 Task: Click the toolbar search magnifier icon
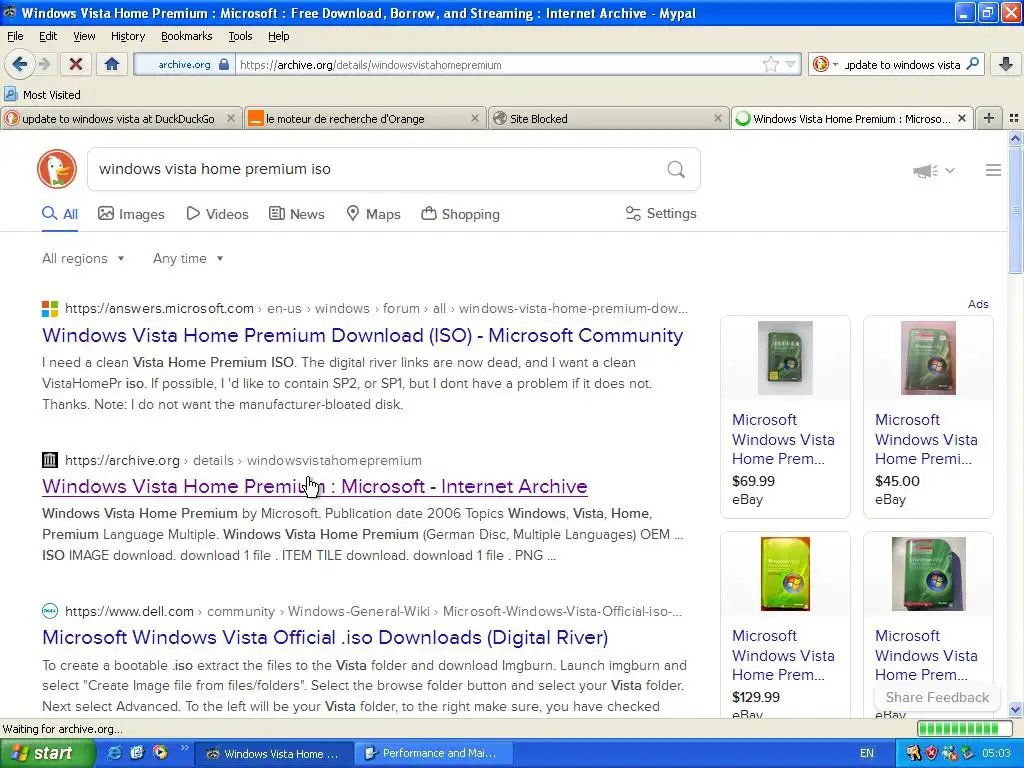[973, 64]
